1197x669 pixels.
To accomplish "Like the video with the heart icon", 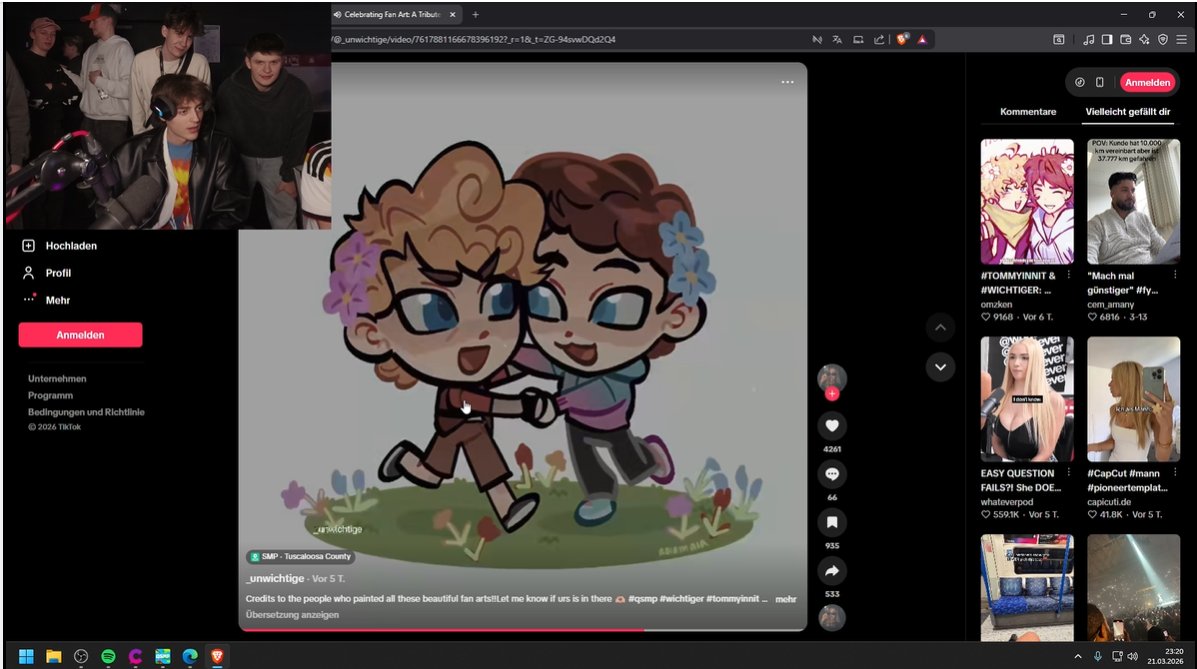I will point(832,426).
